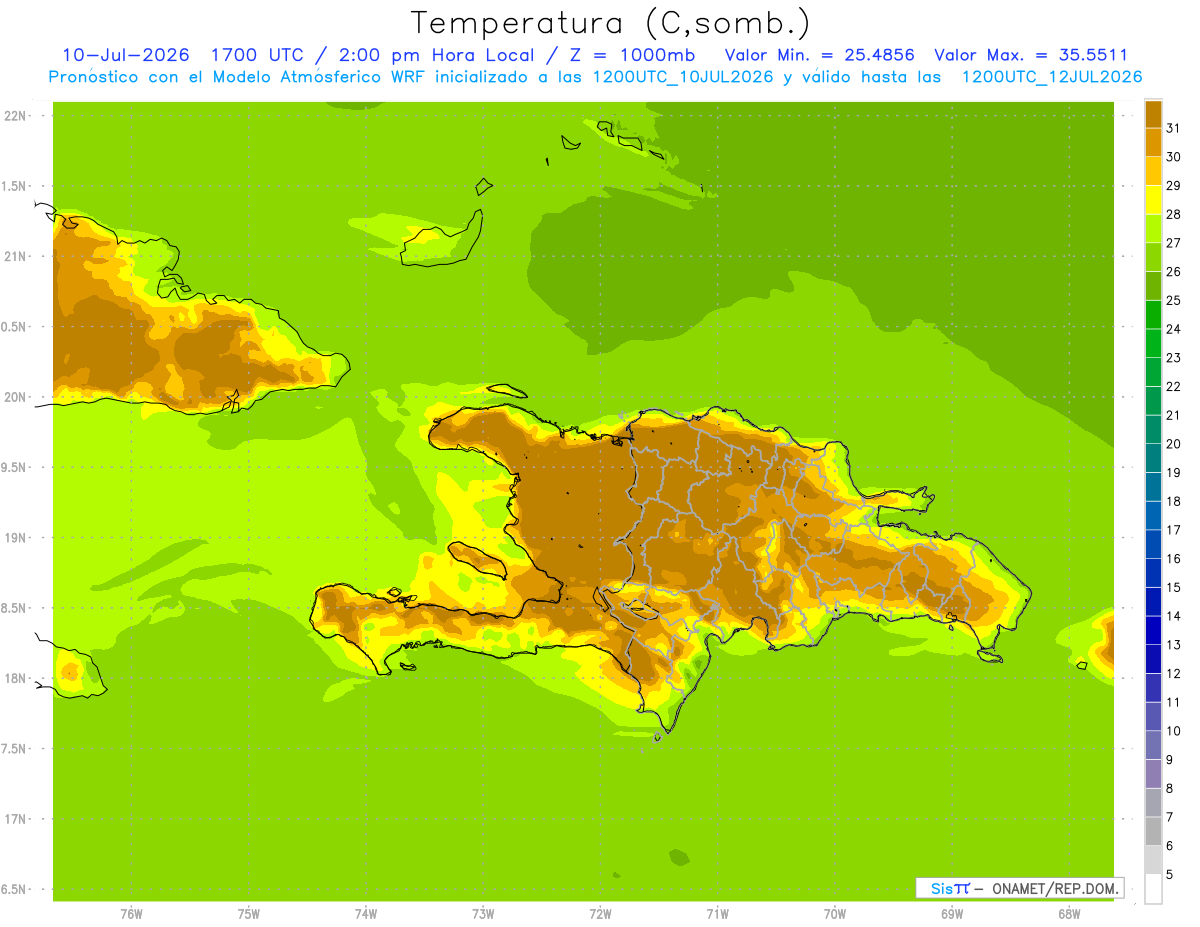Screen dimensions: 1200x927
Task: Click legend swatch between 26 and 27
Action: pyautogui.click(x=1153, y=257)
